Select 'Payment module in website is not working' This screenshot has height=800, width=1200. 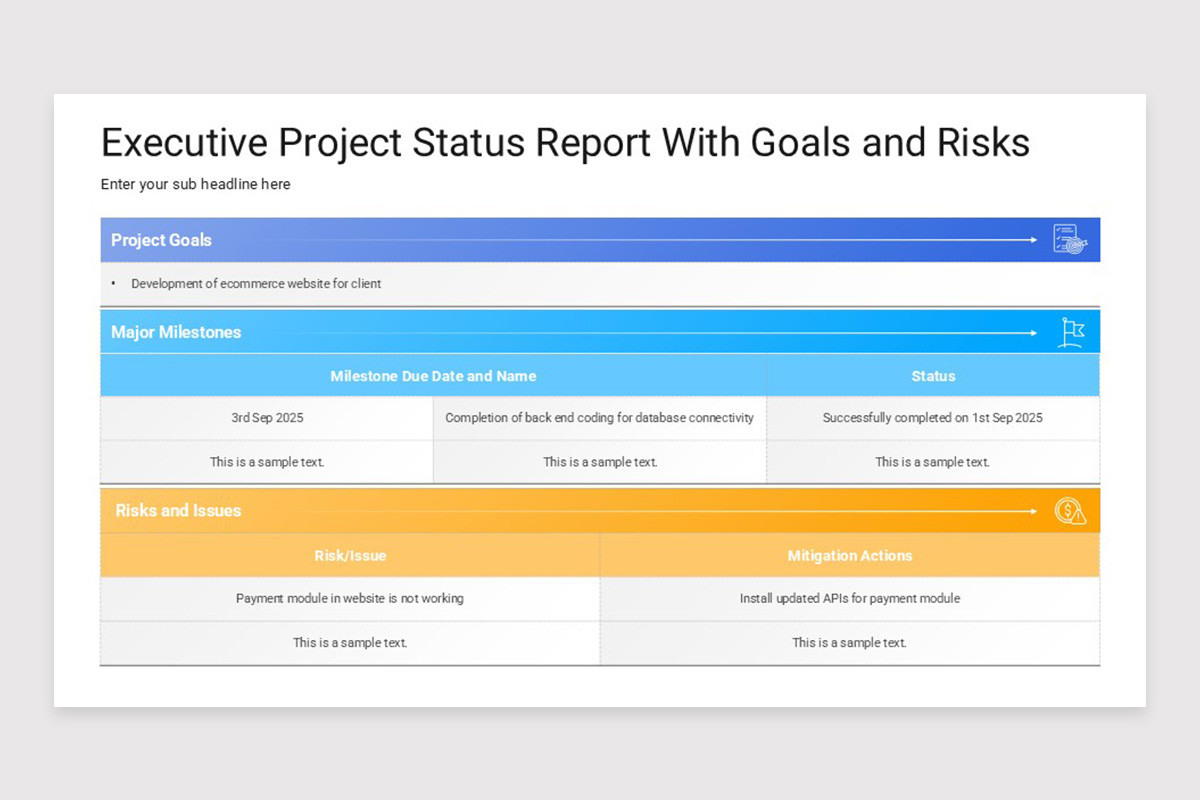(x=350, y=599)
